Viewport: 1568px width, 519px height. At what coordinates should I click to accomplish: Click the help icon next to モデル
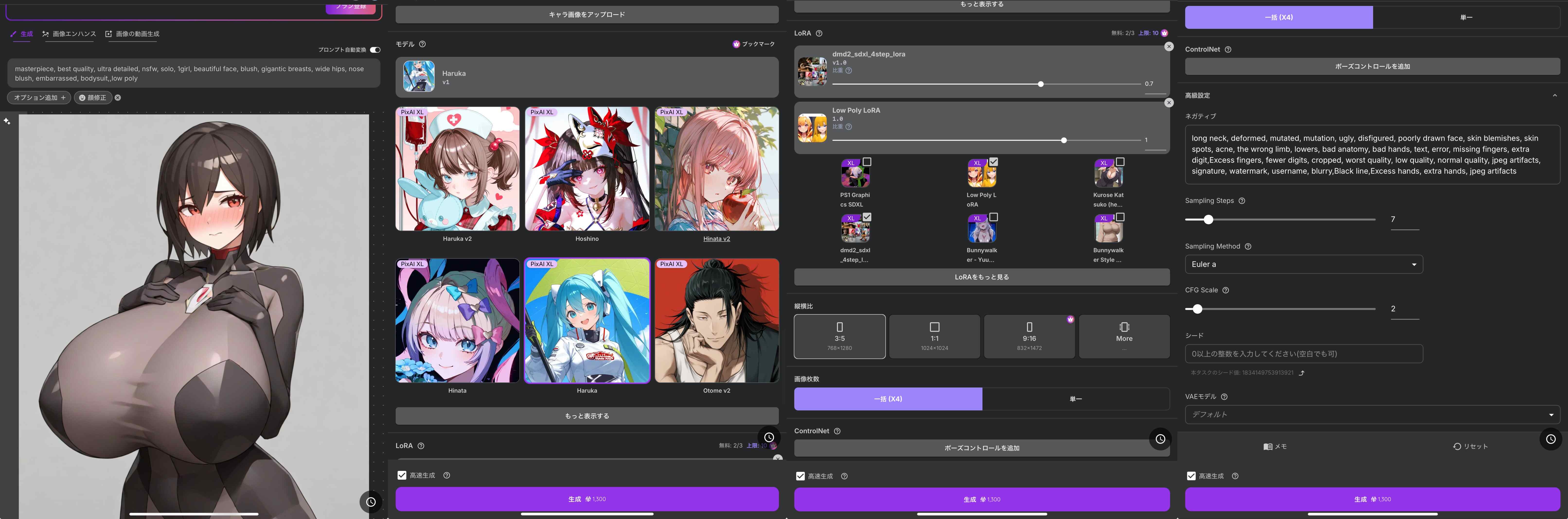pos(422,44)
